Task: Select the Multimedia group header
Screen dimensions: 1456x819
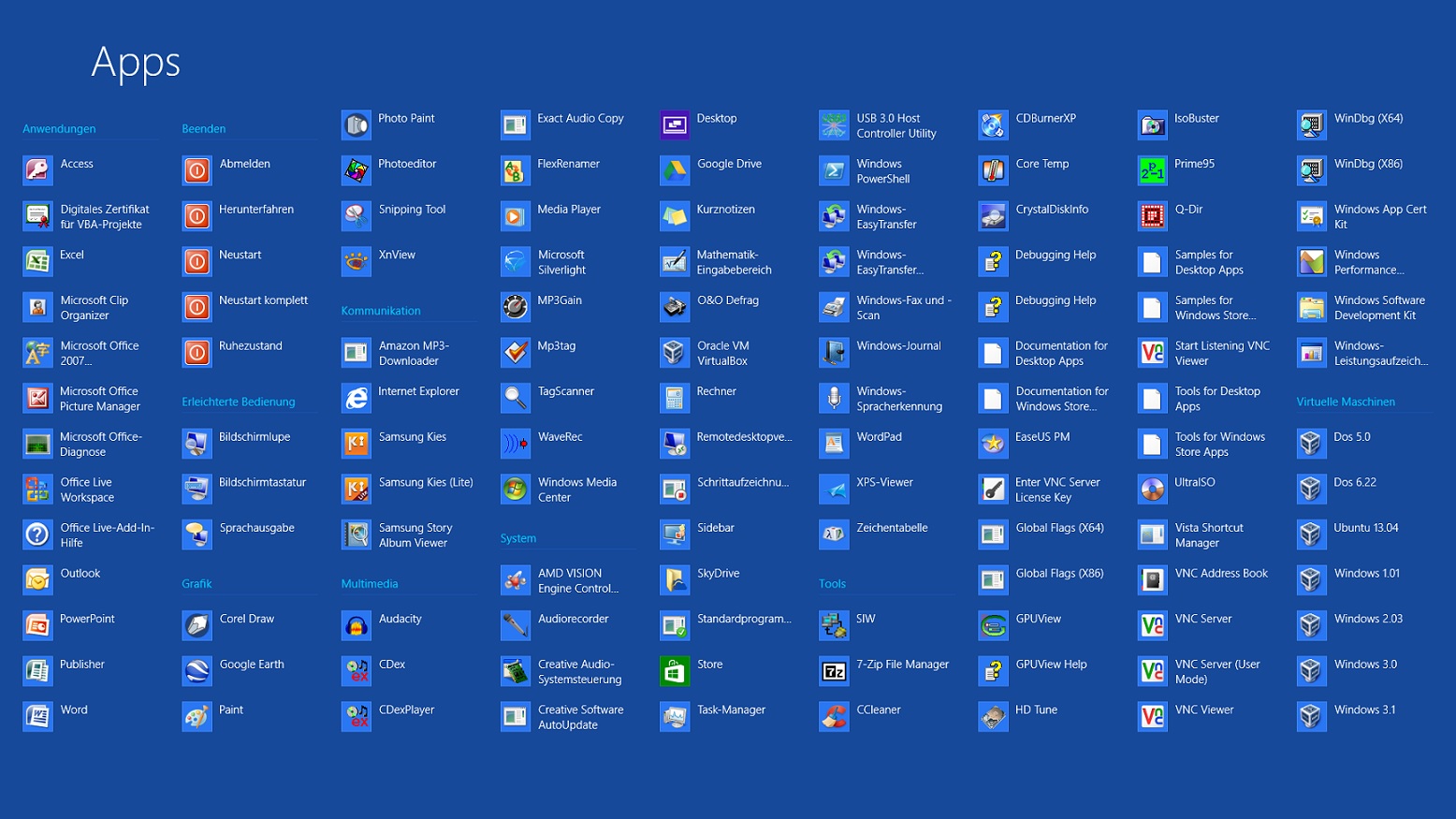Action: click(x=370, y=584)
